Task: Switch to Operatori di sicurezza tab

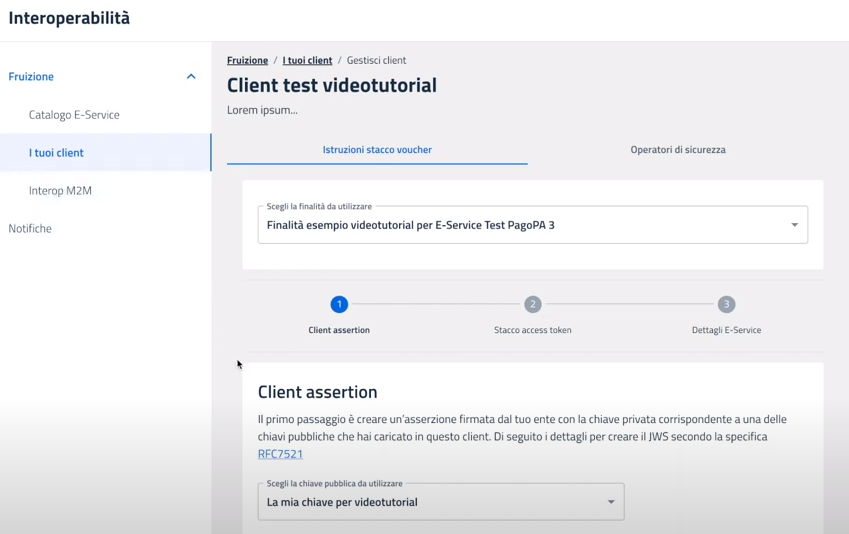Action: pos(677,150)
